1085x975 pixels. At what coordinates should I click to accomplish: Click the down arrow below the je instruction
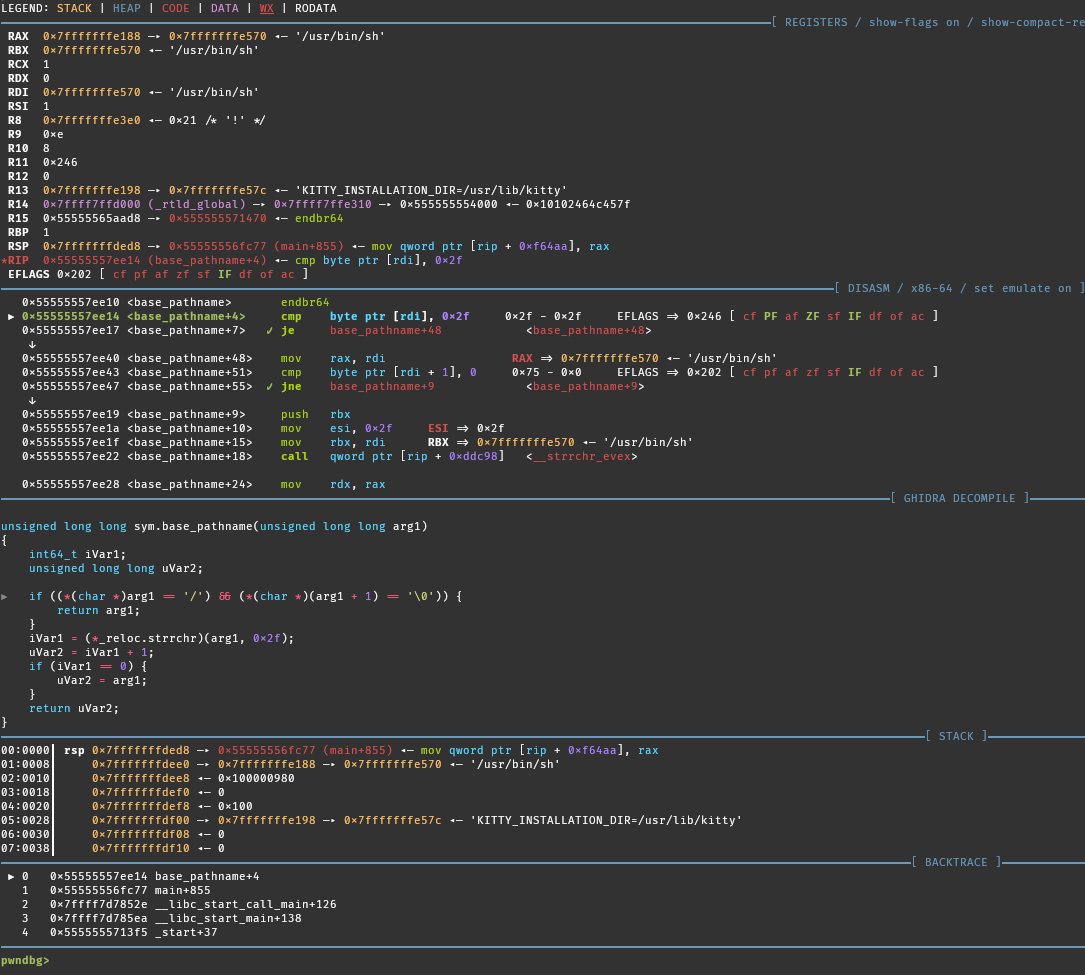[x=32, y=344]
